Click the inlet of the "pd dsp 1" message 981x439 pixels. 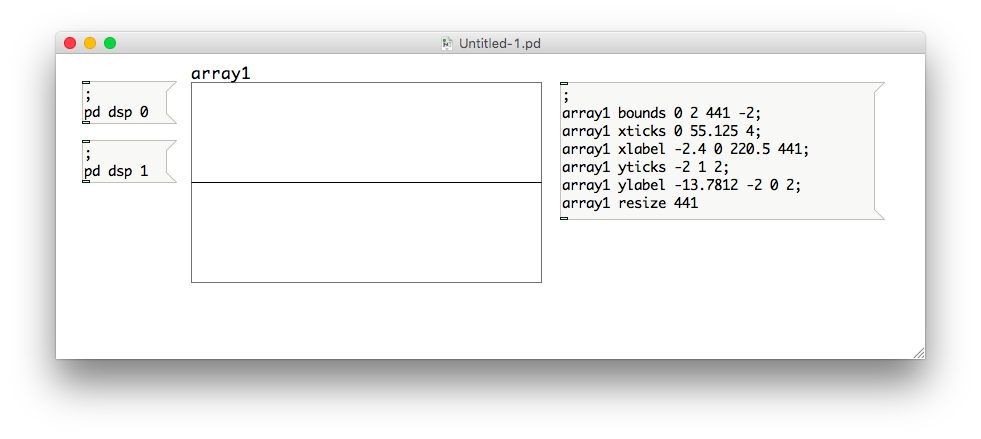pos(86,142)
